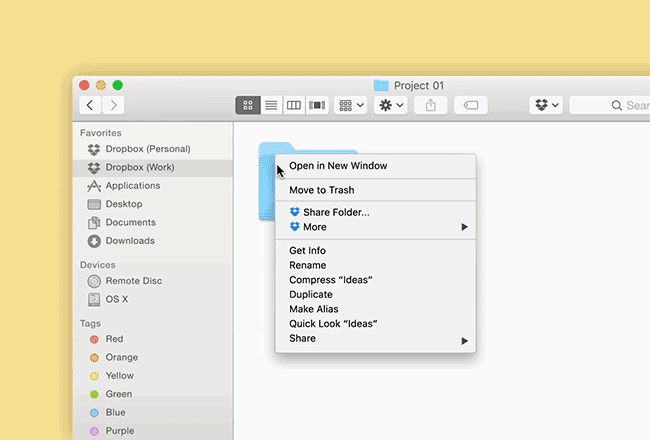
Task: Click the Share toolbar icon
Action: coord(431,105)
